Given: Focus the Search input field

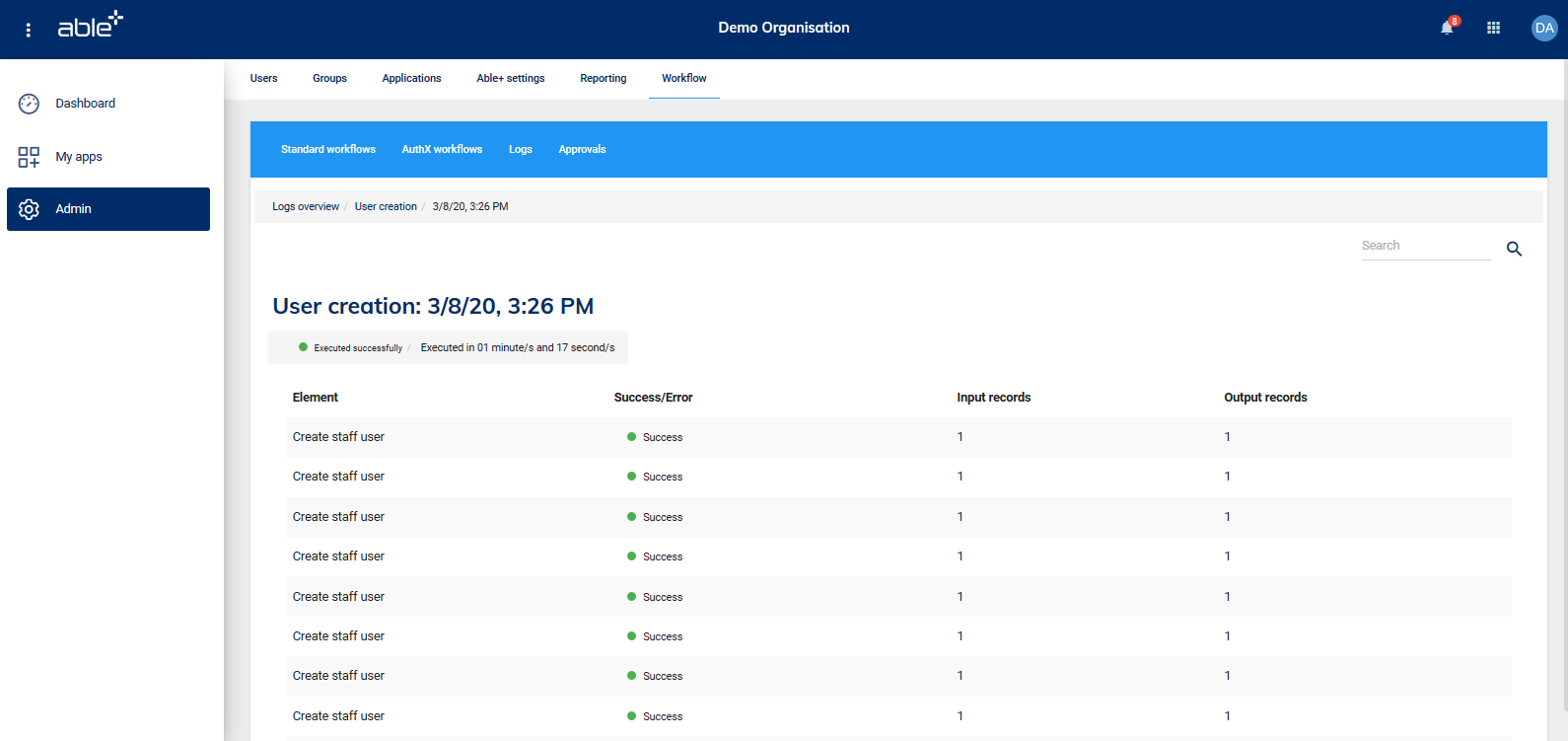Looking at the screenshot, I should point(1425,246).
